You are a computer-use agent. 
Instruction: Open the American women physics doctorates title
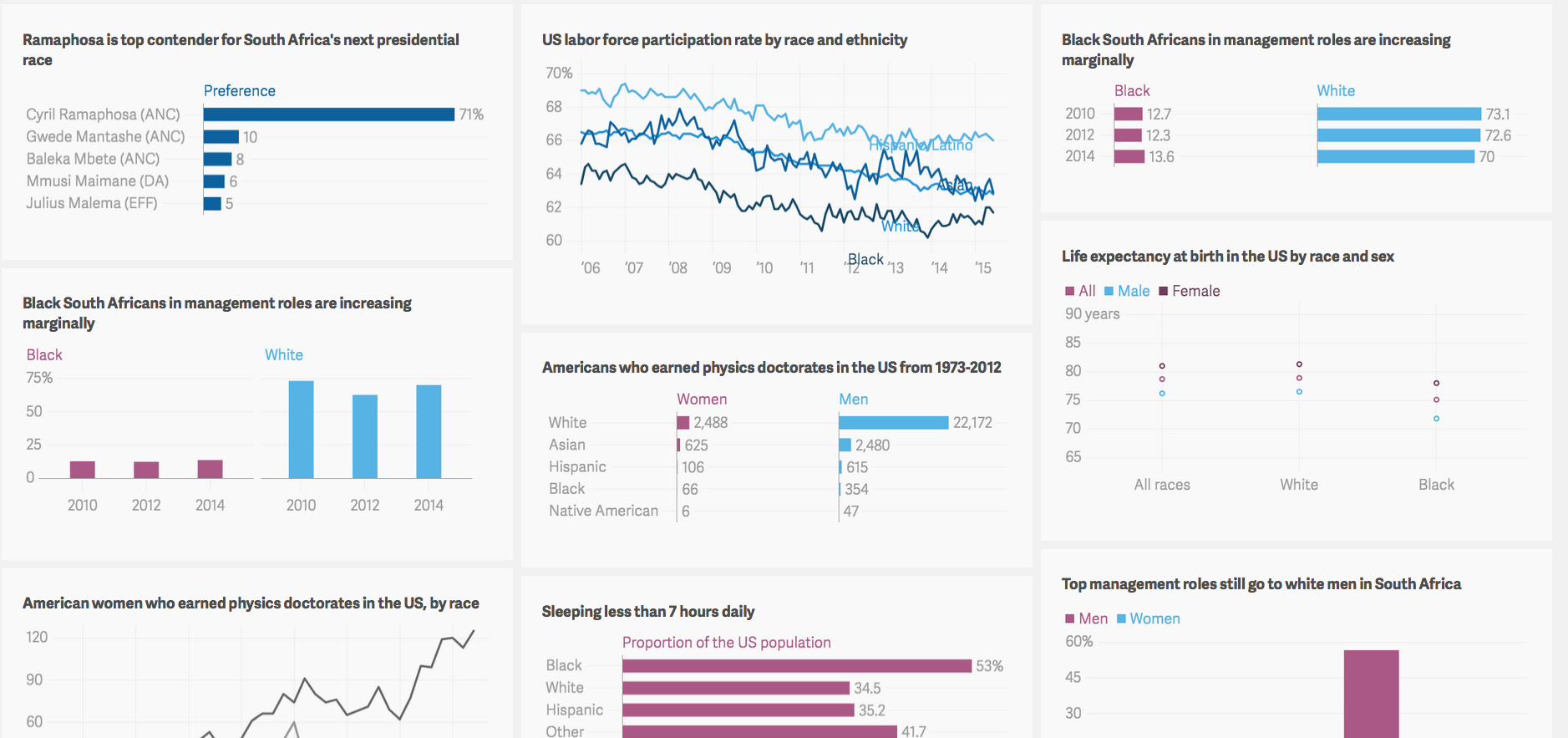click(x=251, y=603)
